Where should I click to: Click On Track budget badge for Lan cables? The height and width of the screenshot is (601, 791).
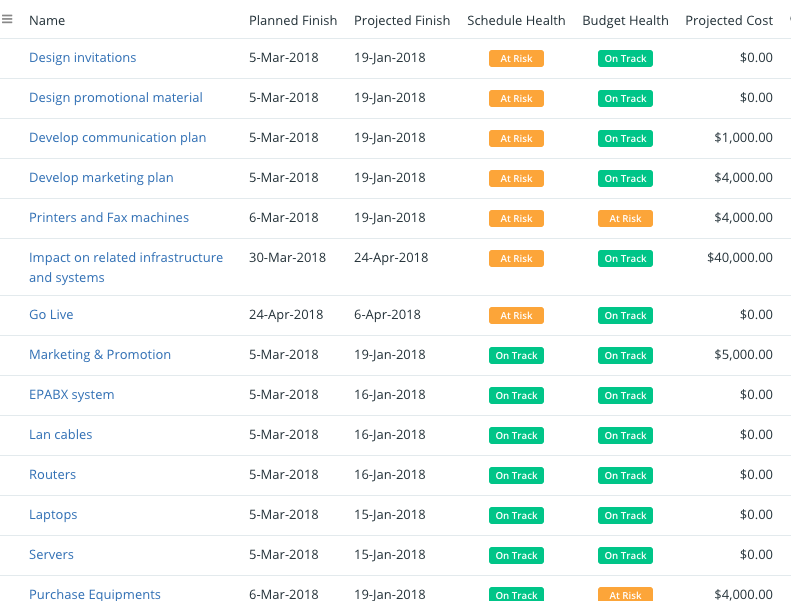click(x=625, y=435)
